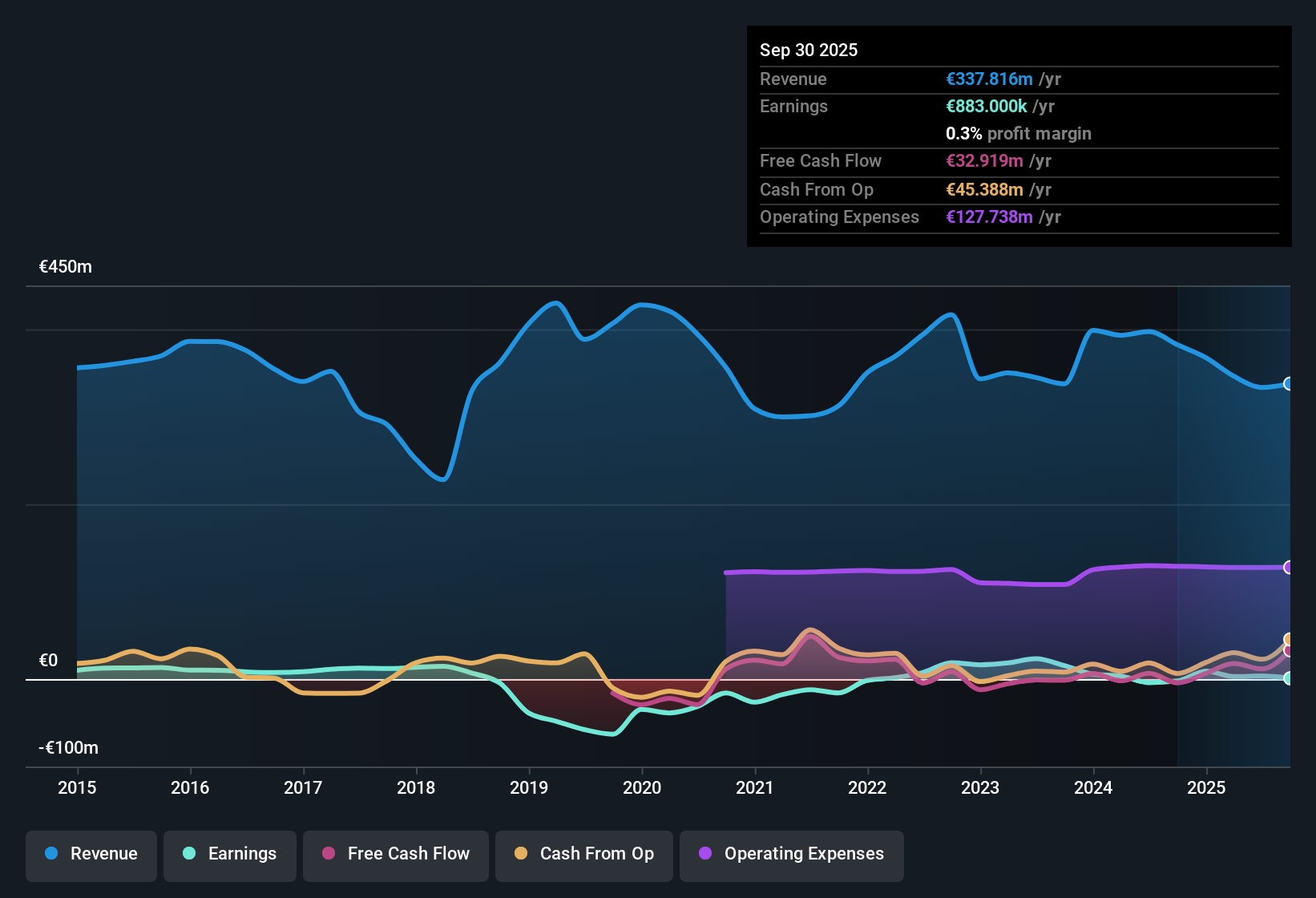Click the orange Cash From Op dot icon
The image size is (1316, 898).
tap(521, 855)
